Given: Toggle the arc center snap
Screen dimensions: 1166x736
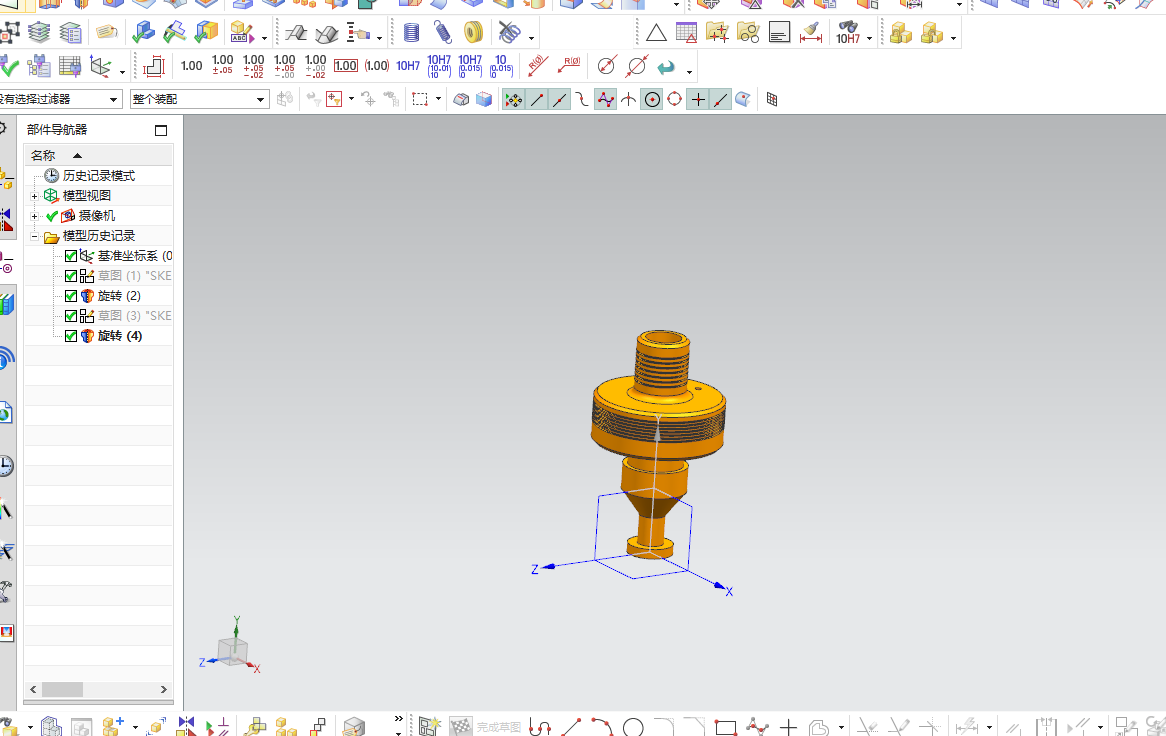Looking at the screenshot, I should coord(652,100).
